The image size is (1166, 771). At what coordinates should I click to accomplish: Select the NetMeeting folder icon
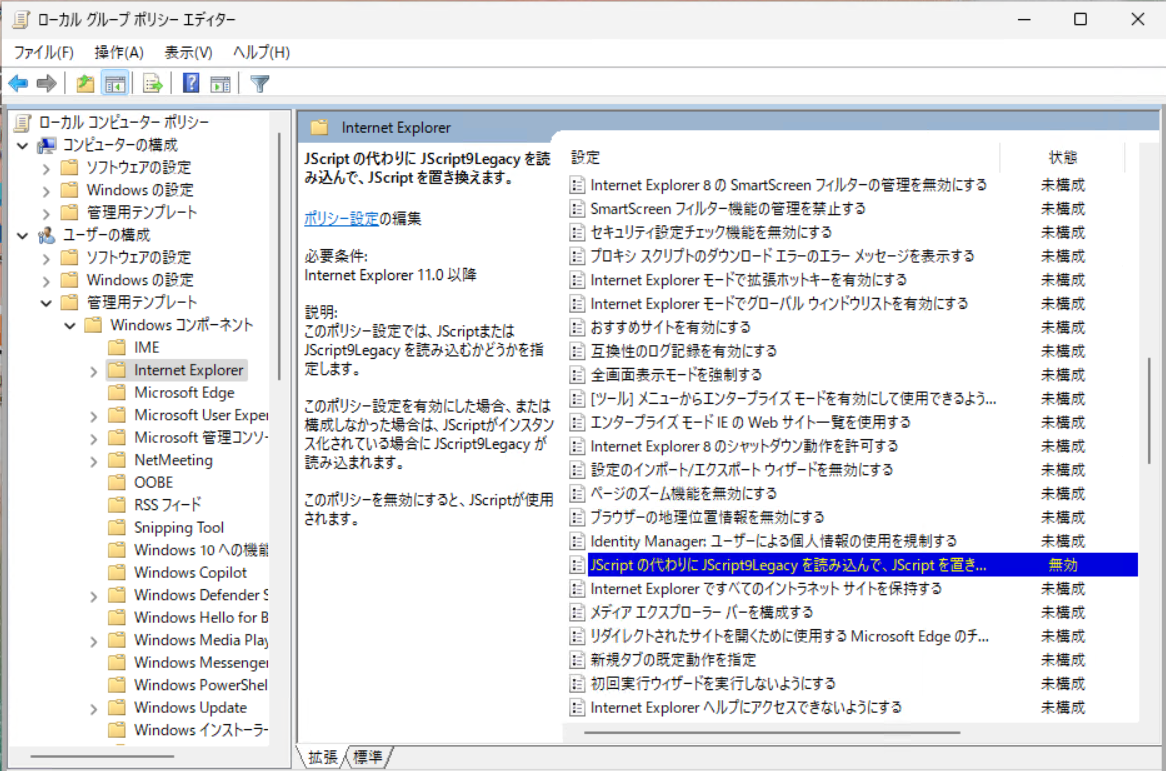(x=117, y=460)
